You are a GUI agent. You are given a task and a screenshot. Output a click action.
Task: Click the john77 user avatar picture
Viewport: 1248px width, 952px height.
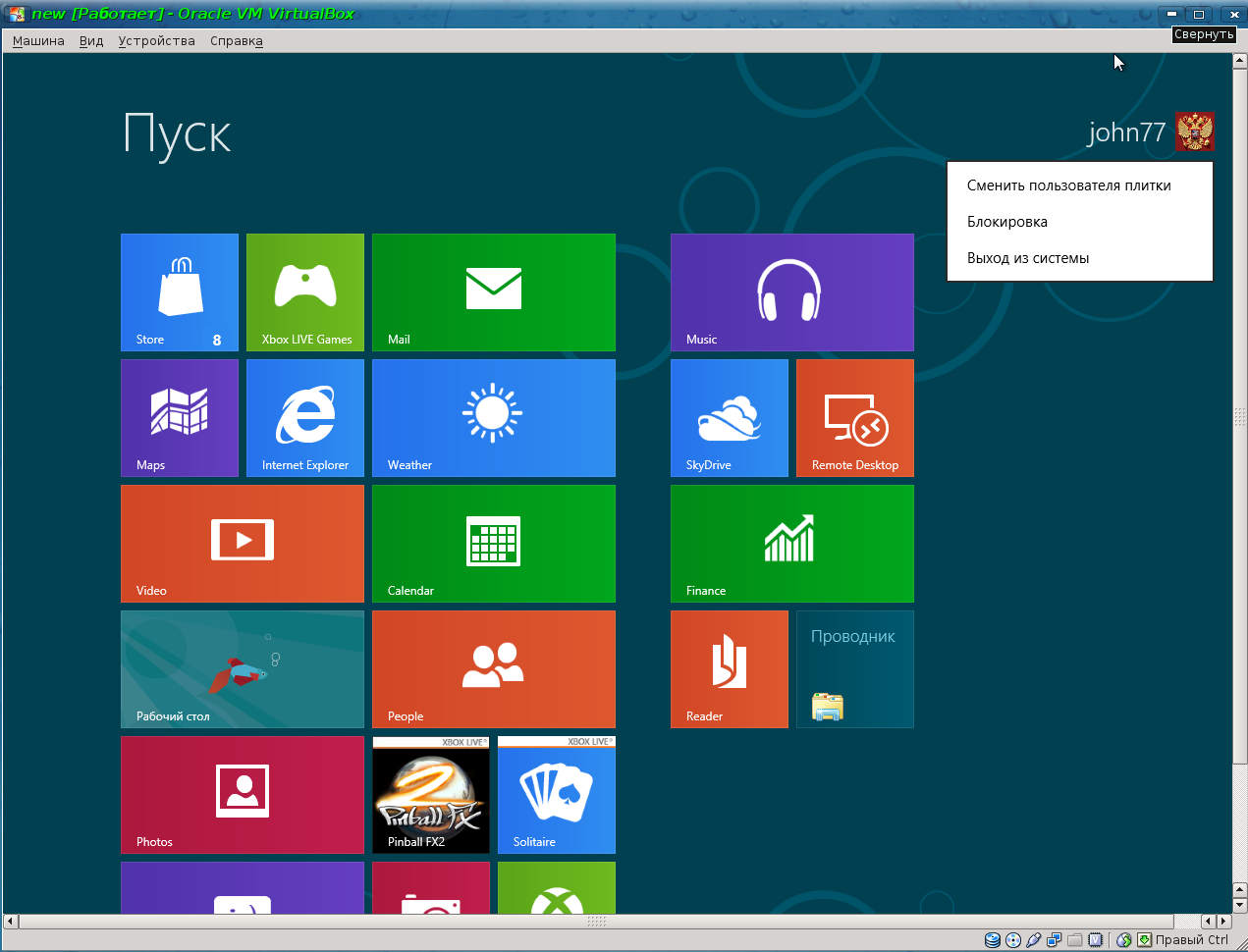[1195, 132]
